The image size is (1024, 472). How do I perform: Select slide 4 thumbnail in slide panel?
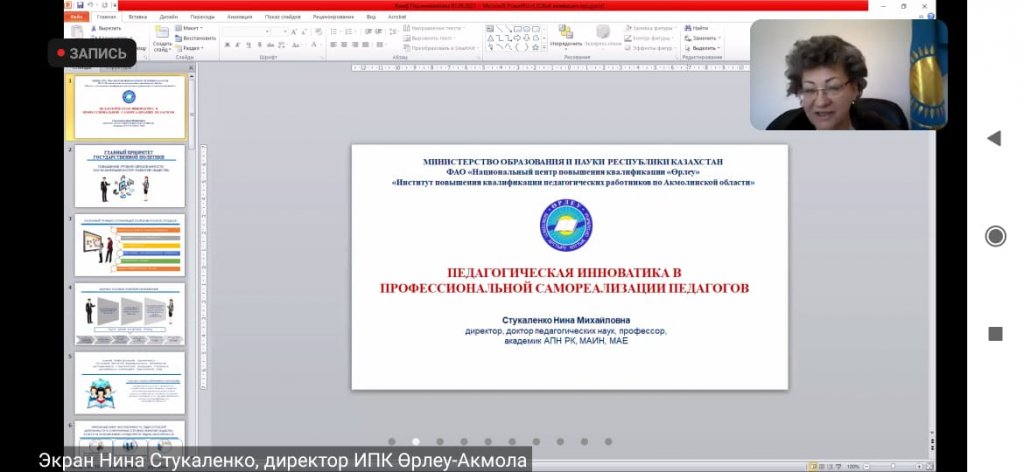click(130, 314)
